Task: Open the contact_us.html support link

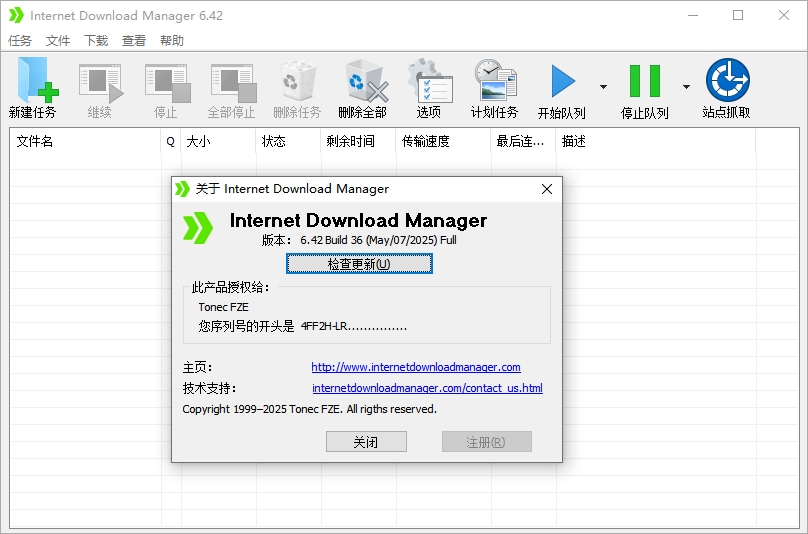Action: click(x=427, y=388)
